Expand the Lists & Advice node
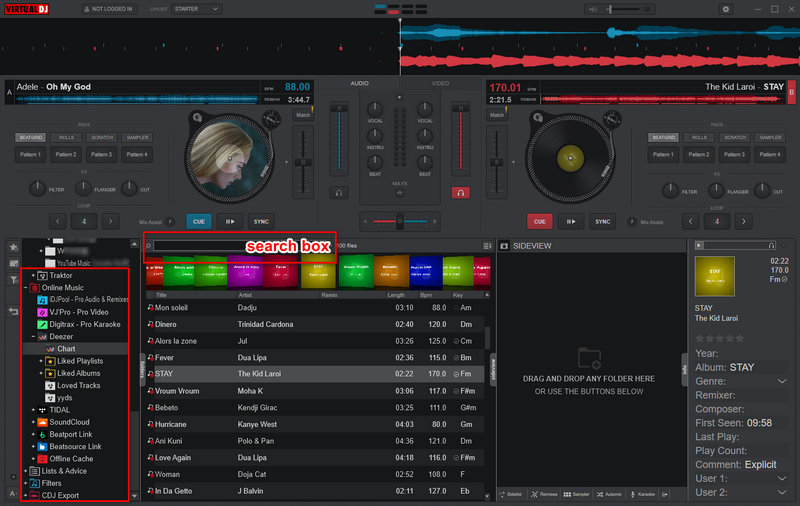Image resolution: width=800 pixels, height=506 pixels. tap(26, 471)
